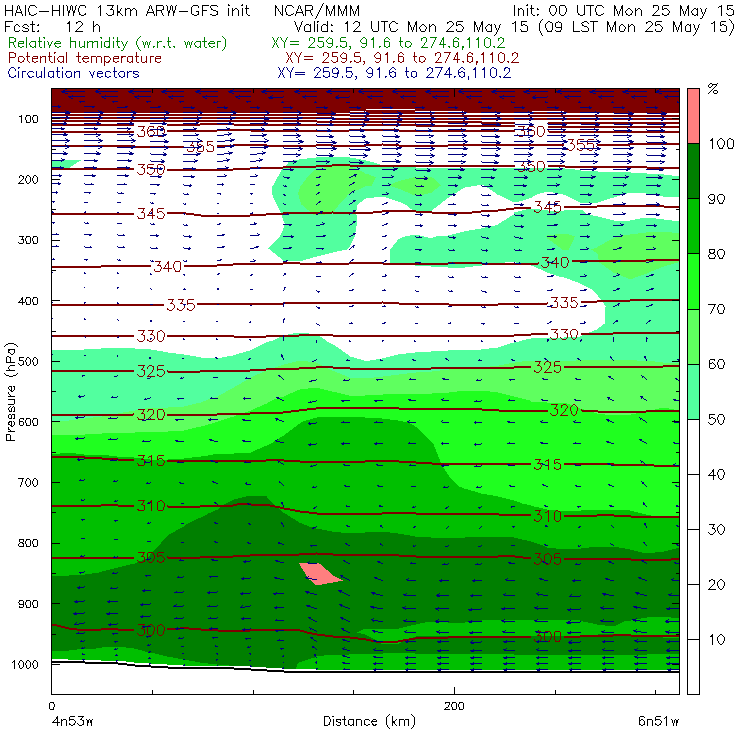The image size is (740, 740).
Task: Select the '900' pressure axis tick label
Action: pos(28,604)
